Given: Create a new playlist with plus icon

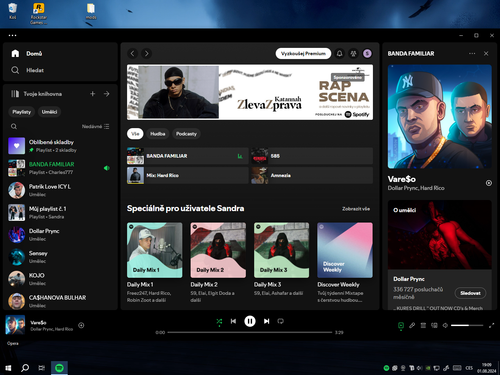Looking at the screenshot, I should (x=93, y=94).
